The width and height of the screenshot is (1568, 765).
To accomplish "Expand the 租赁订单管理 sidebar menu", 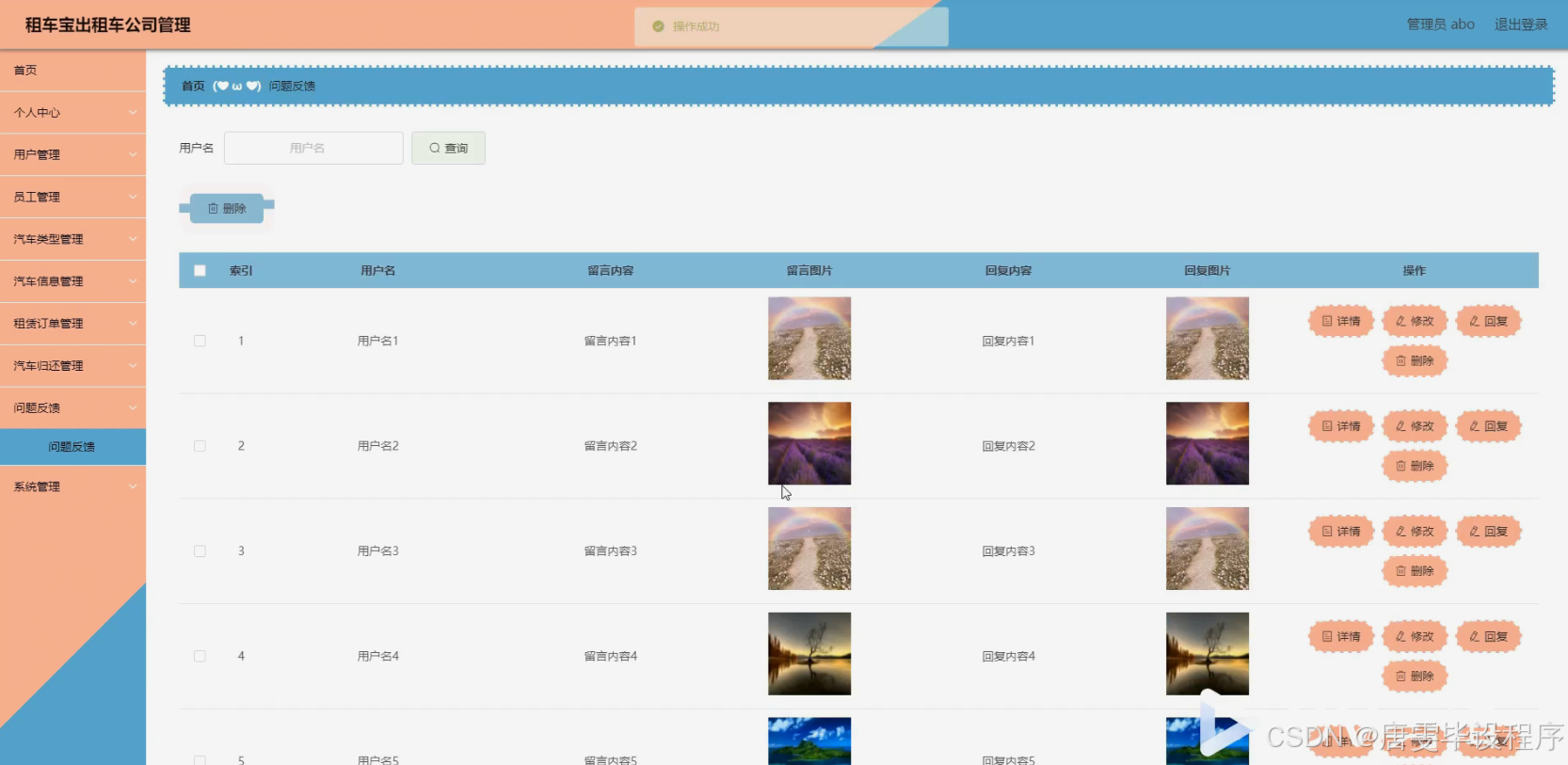I will tap(72, 324).
